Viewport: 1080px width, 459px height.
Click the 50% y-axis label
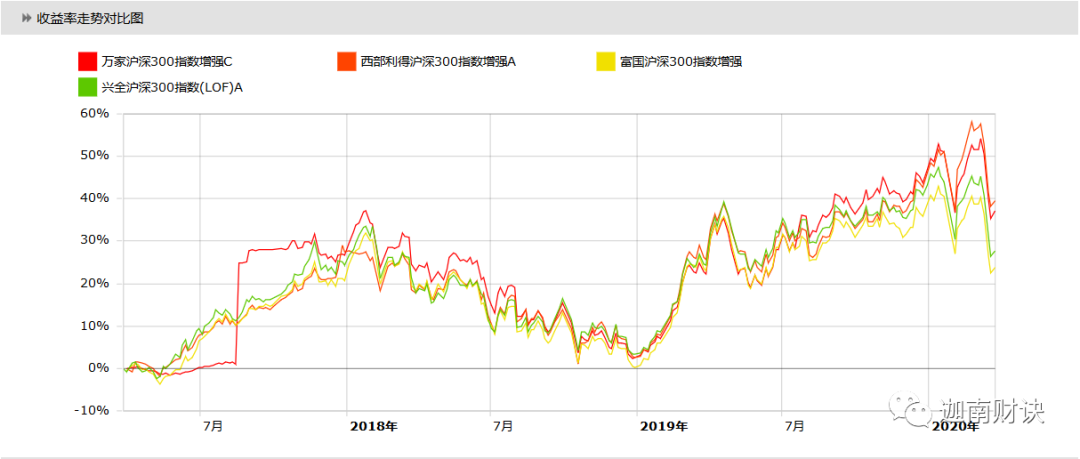tap(96, 156)
